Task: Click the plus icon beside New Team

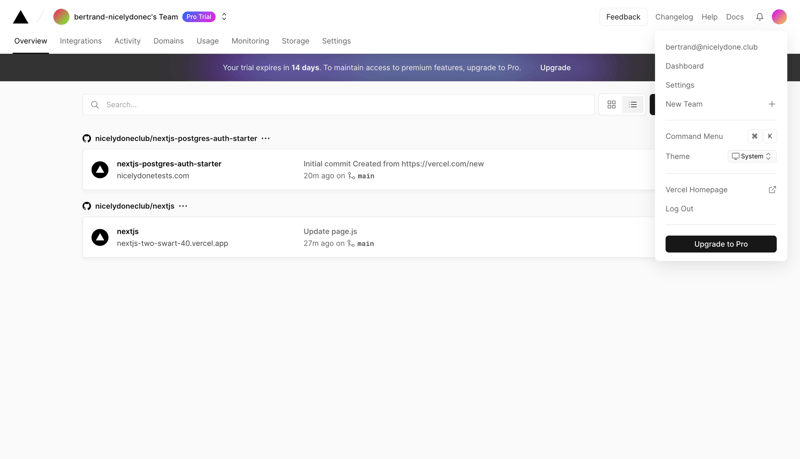Action: 772,104
